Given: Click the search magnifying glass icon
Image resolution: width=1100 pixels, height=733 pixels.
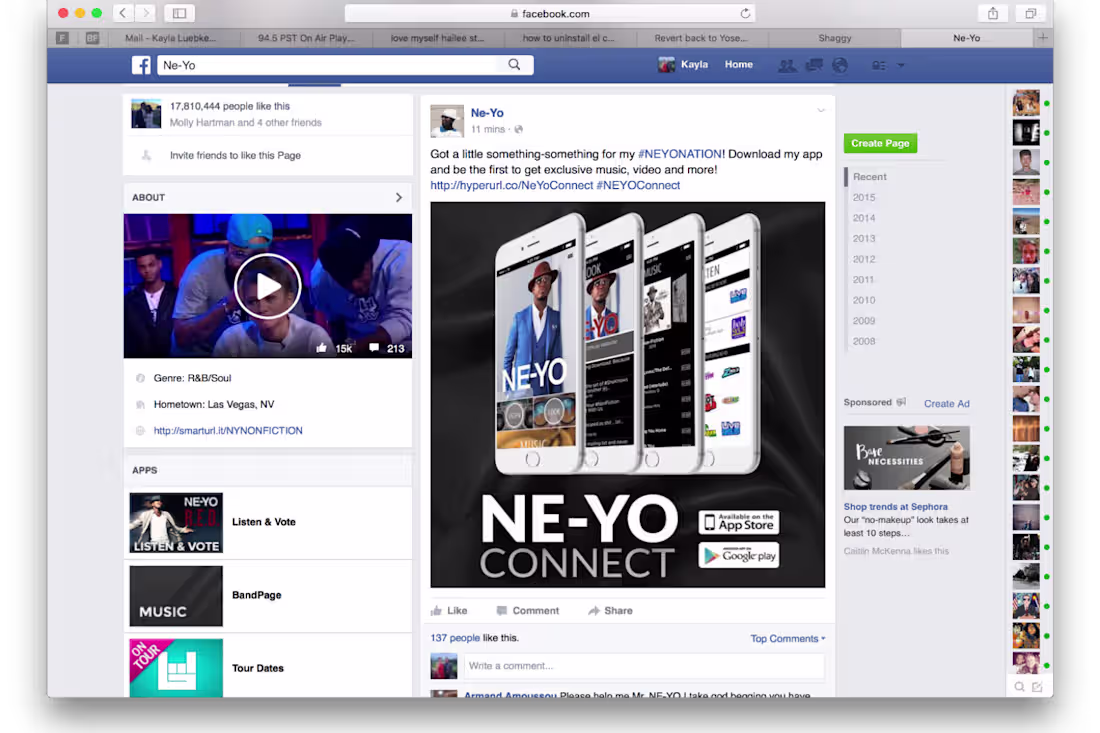Looking at the screenshot, I should click(x=514, y=64).
